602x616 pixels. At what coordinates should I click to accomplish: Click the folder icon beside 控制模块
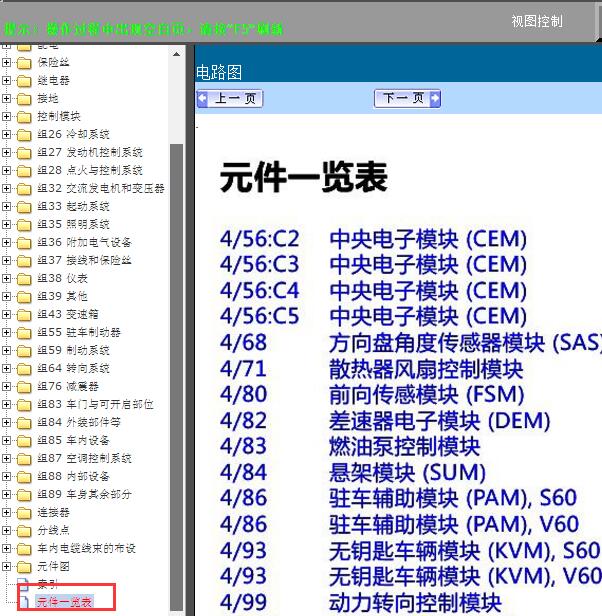click(24, 117)
